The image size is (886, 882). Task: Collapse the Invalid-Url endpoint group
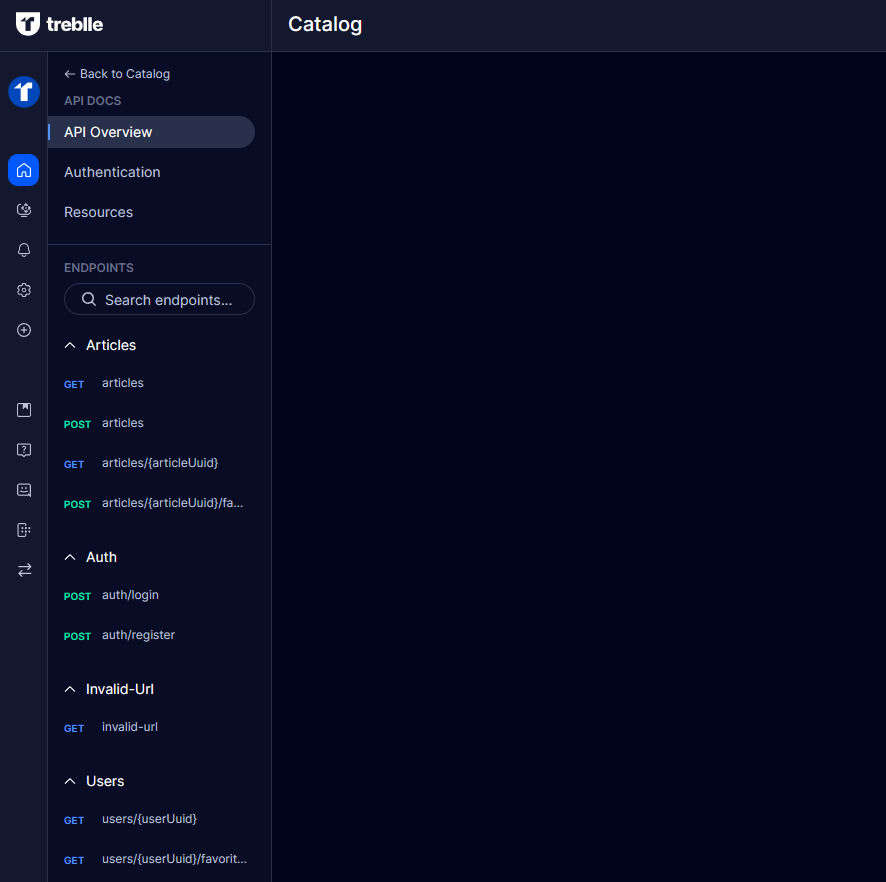pyautogui.click(x=70, y=689)
